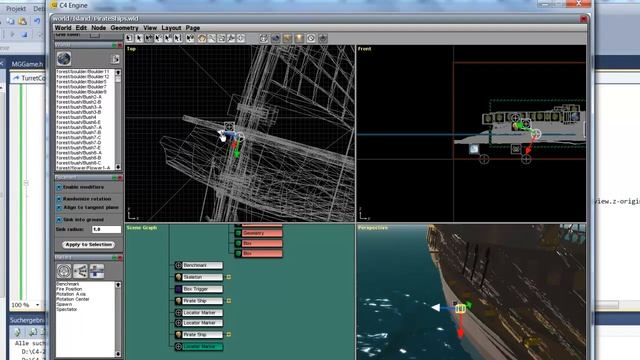
Task: Open the Node menu
Action: coord(98,28)
